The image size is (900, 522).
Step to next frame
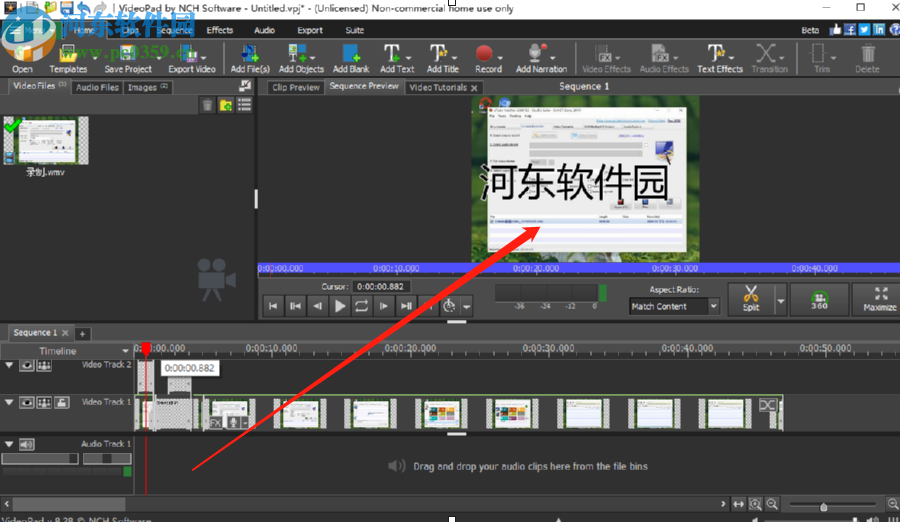pyautogui.click(x=383, y=306)
